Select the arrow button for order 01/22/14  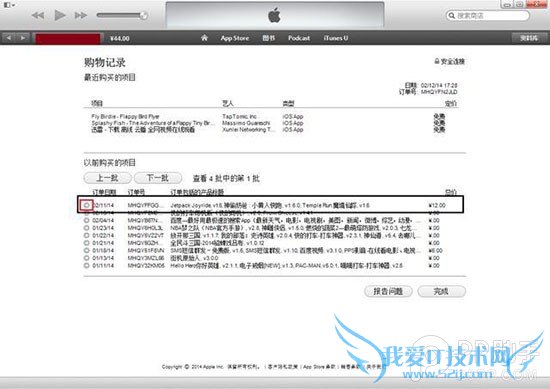86,235
